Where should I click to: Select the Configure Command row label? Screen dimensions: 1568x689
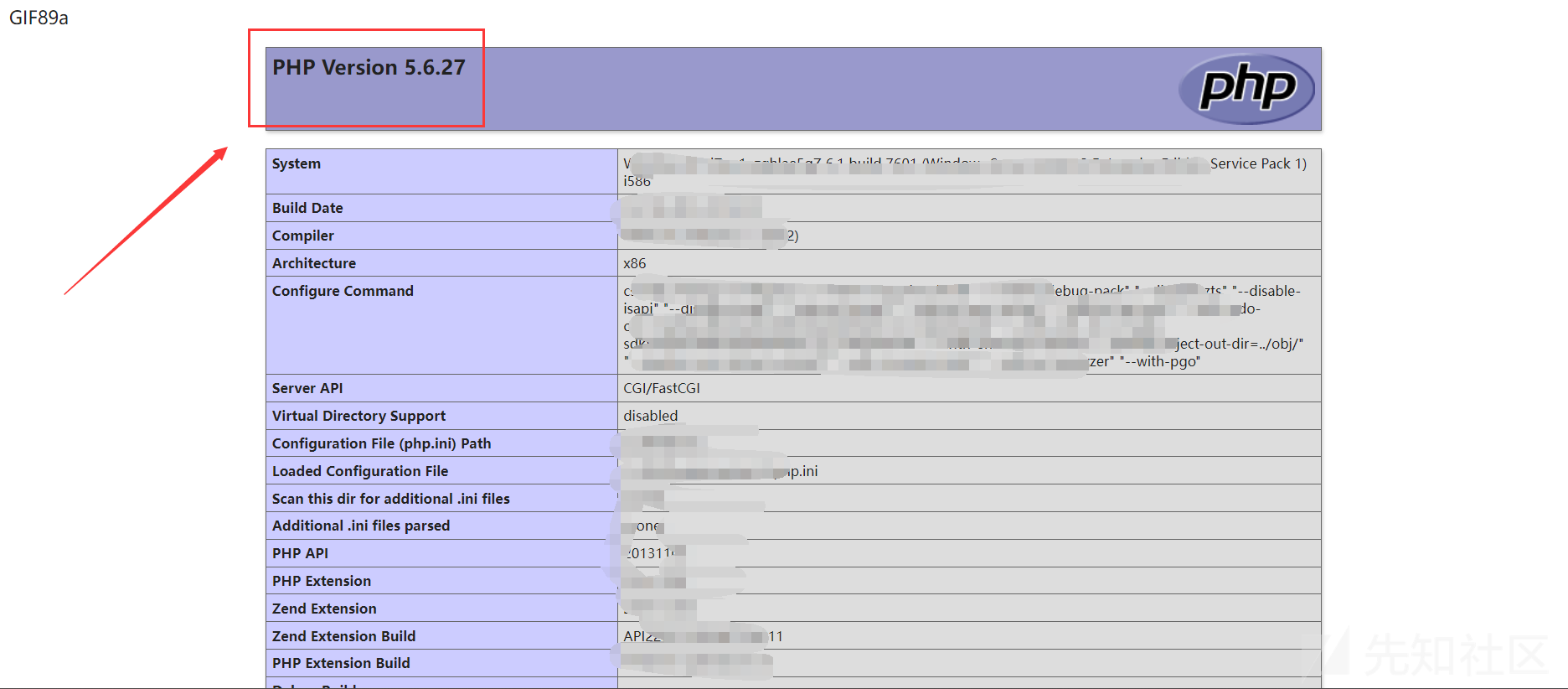pos(343,291)
